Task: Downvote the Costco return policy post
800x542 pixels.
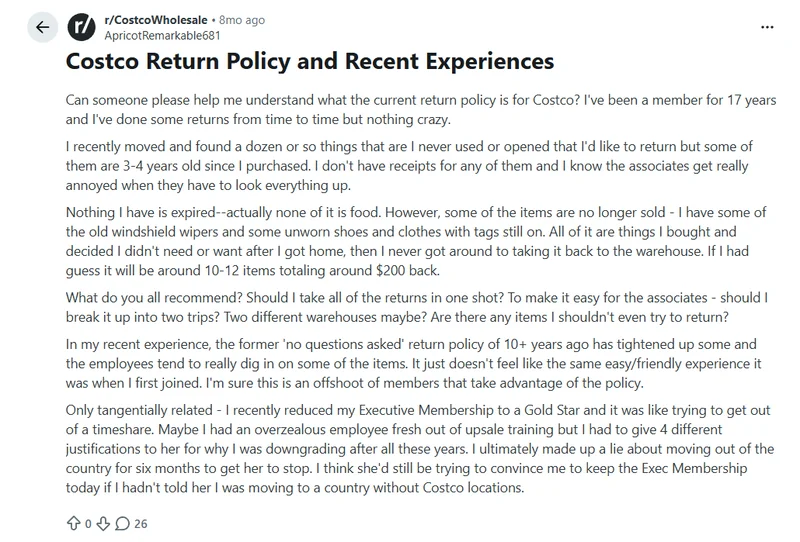Action: click(101, 522)
